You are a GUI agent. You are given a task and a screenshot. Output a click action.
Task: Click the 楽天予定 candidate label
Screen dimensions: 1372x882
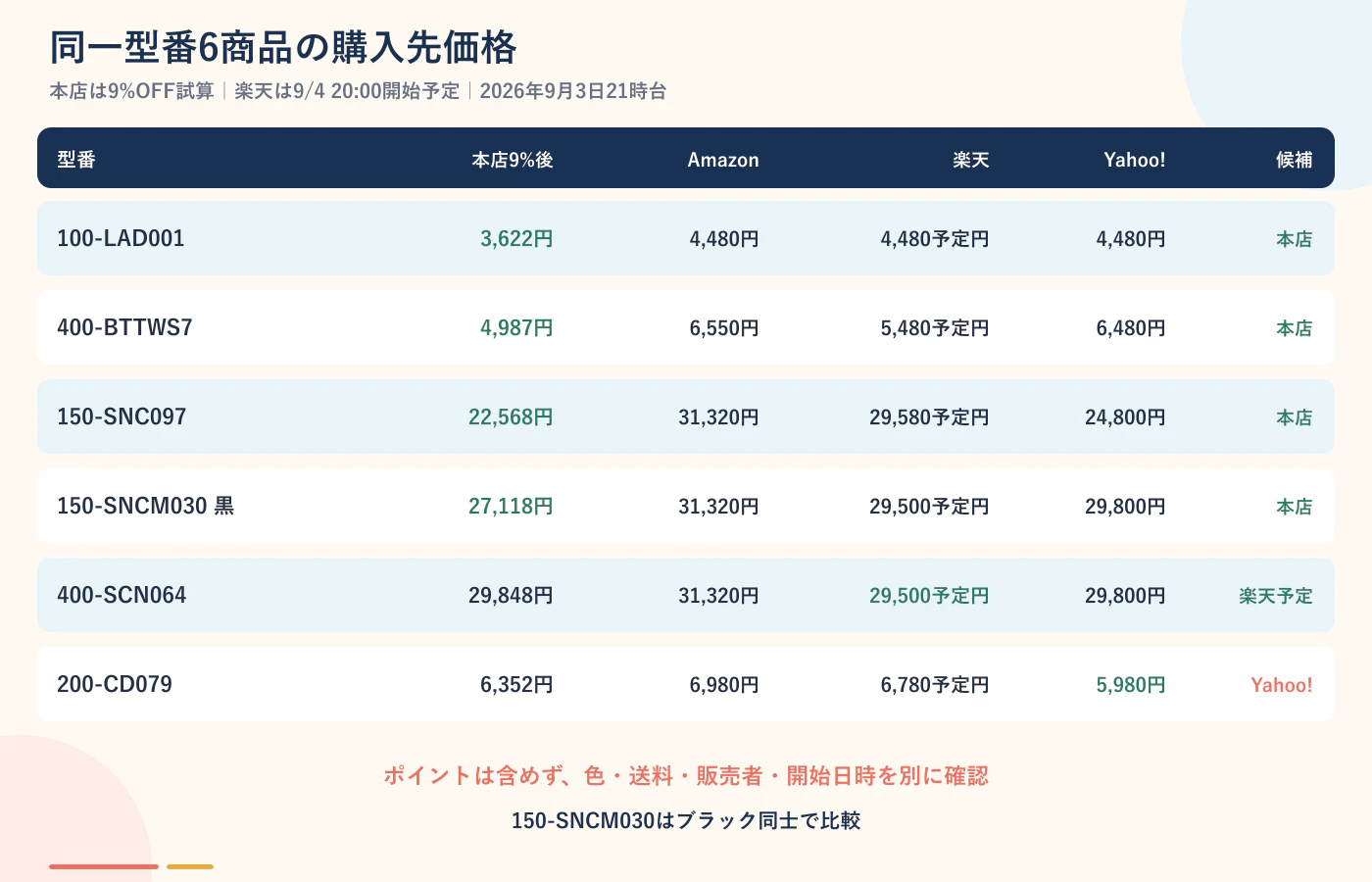1276,596
